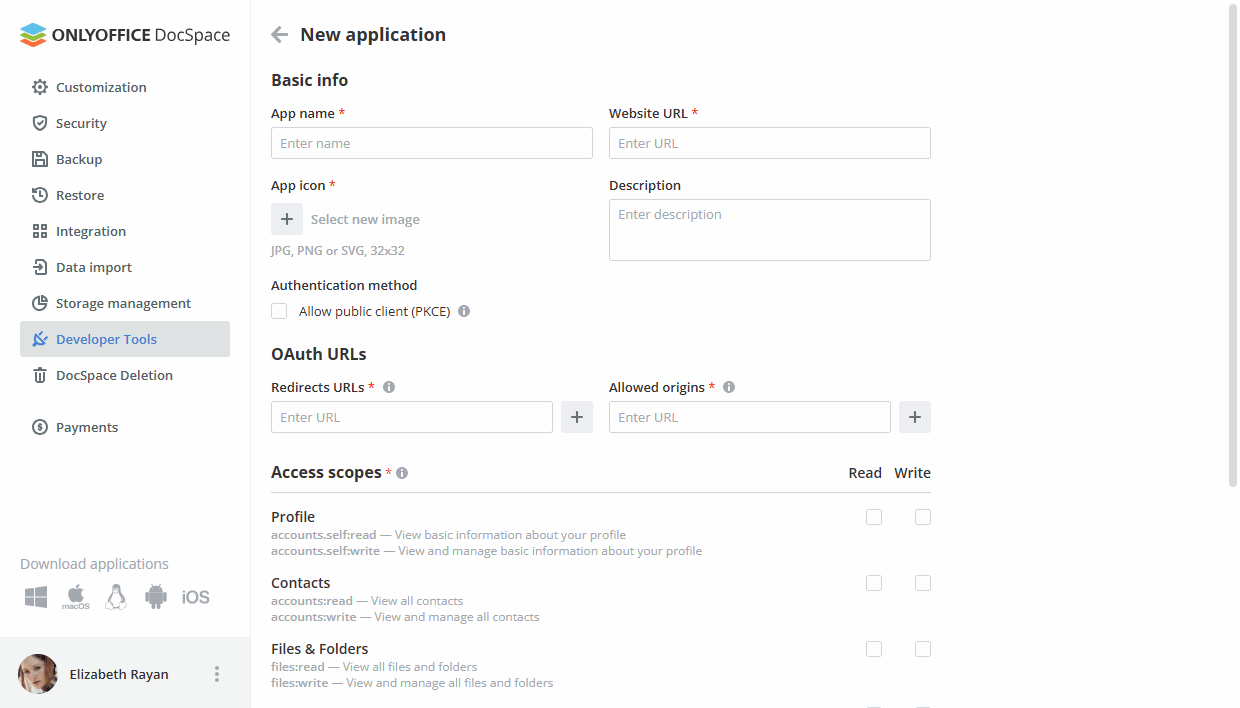Click the App name input field
The height and width of the screenshot is (708, 1240).
431,143
